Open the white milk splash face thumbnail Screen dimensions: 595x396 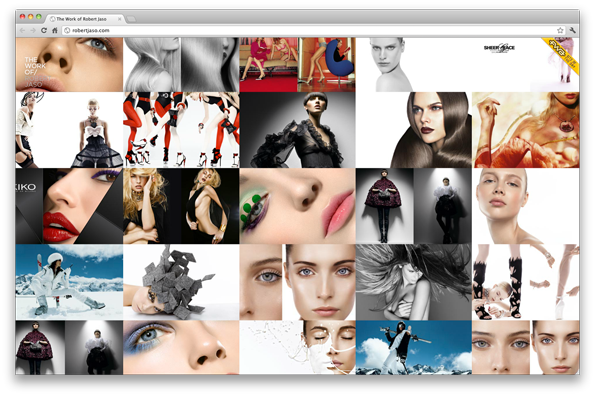pos(298,347)
